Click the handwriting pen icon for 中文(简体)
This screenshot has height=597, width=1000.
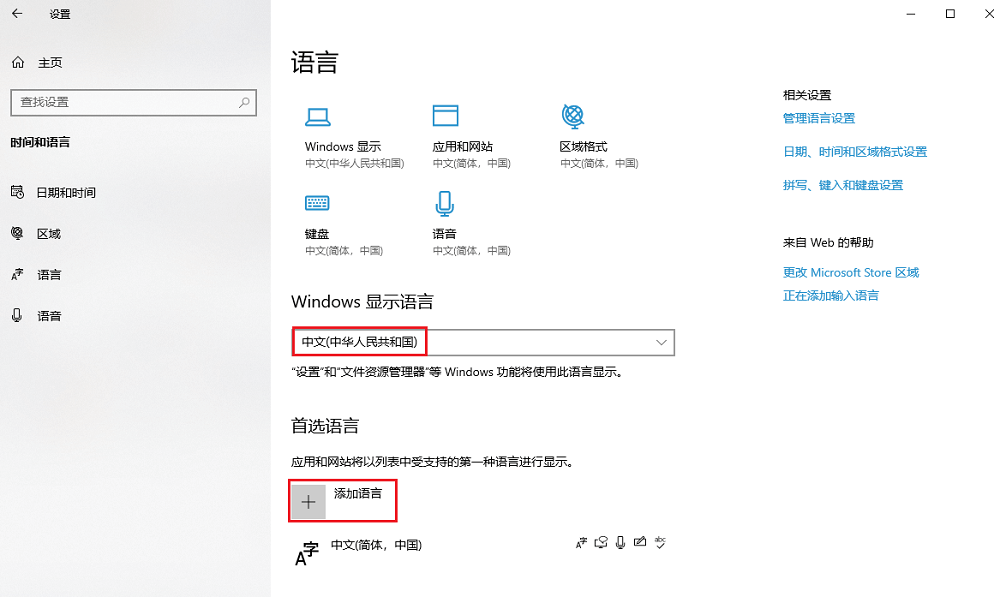tap(640, 542)
